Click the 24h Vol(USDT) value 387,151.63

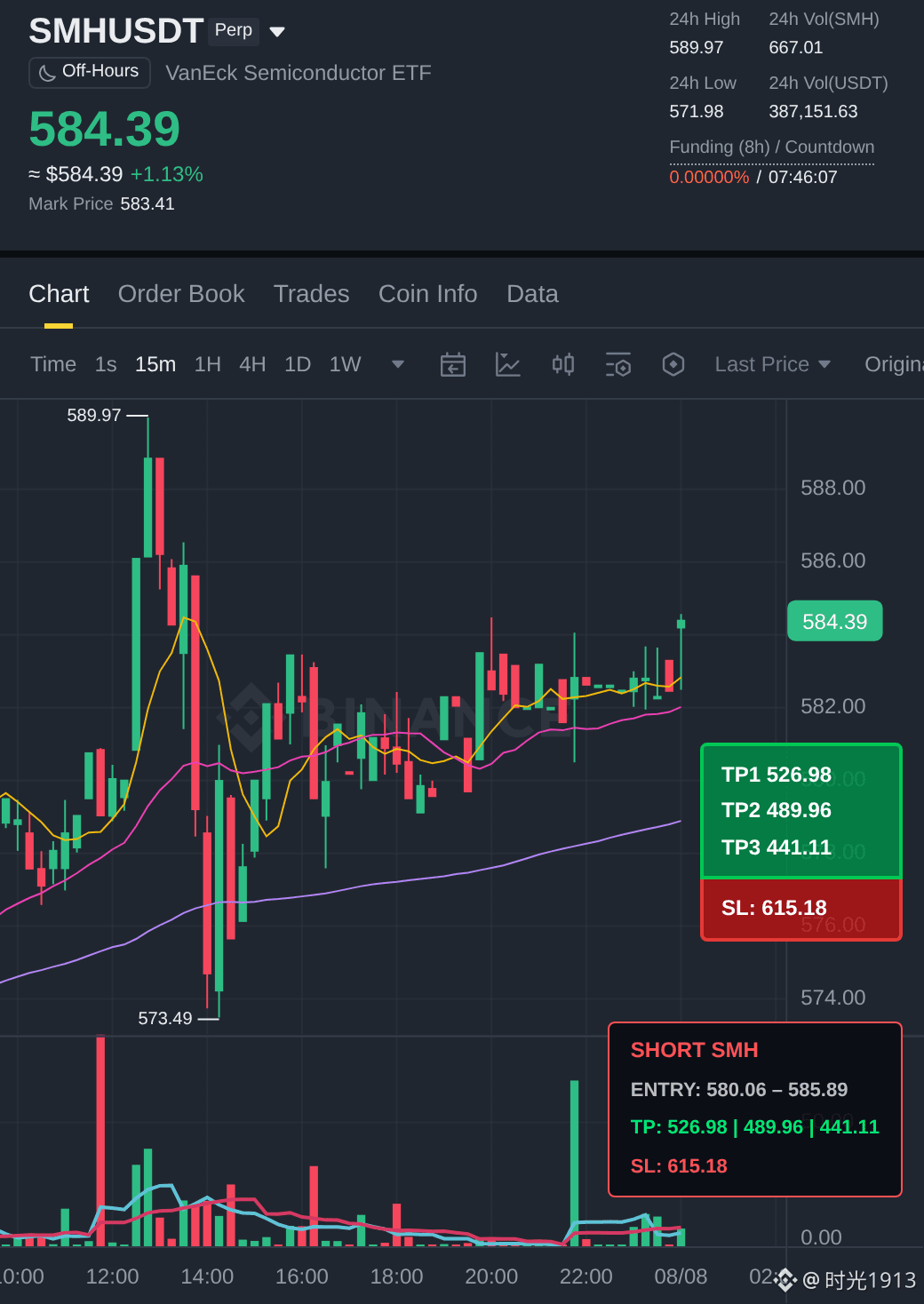813,111
